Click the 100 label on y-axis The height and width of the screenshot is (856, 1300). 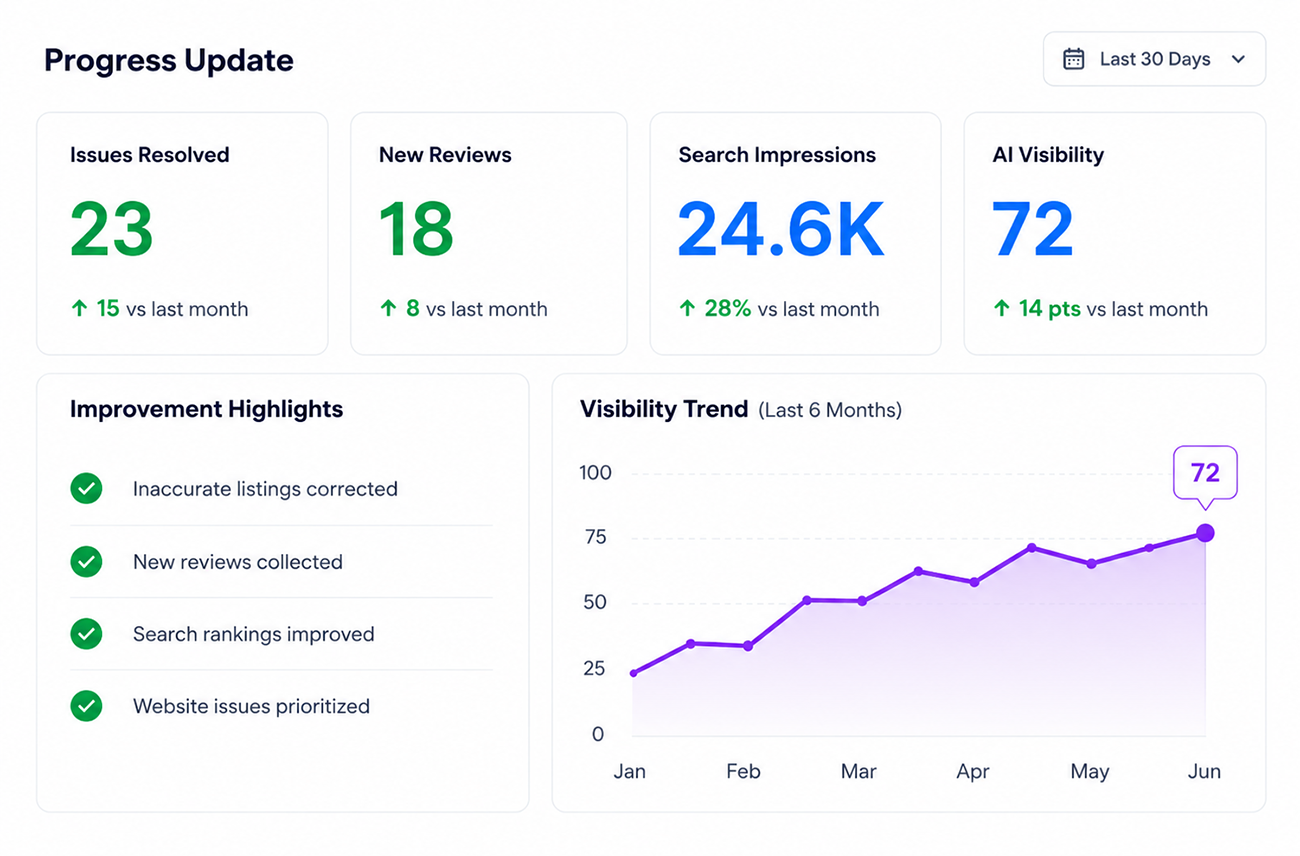(595, 473)
